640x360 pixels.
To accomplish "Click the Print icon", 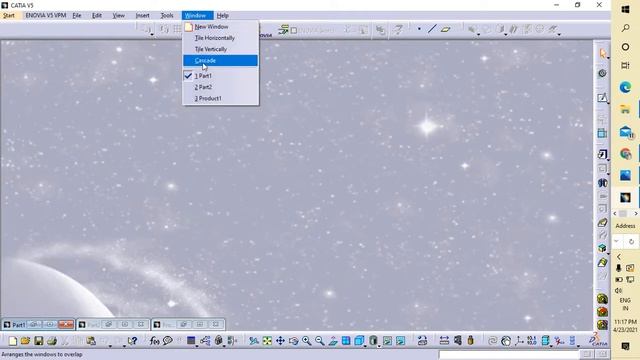I will (51, 341).
